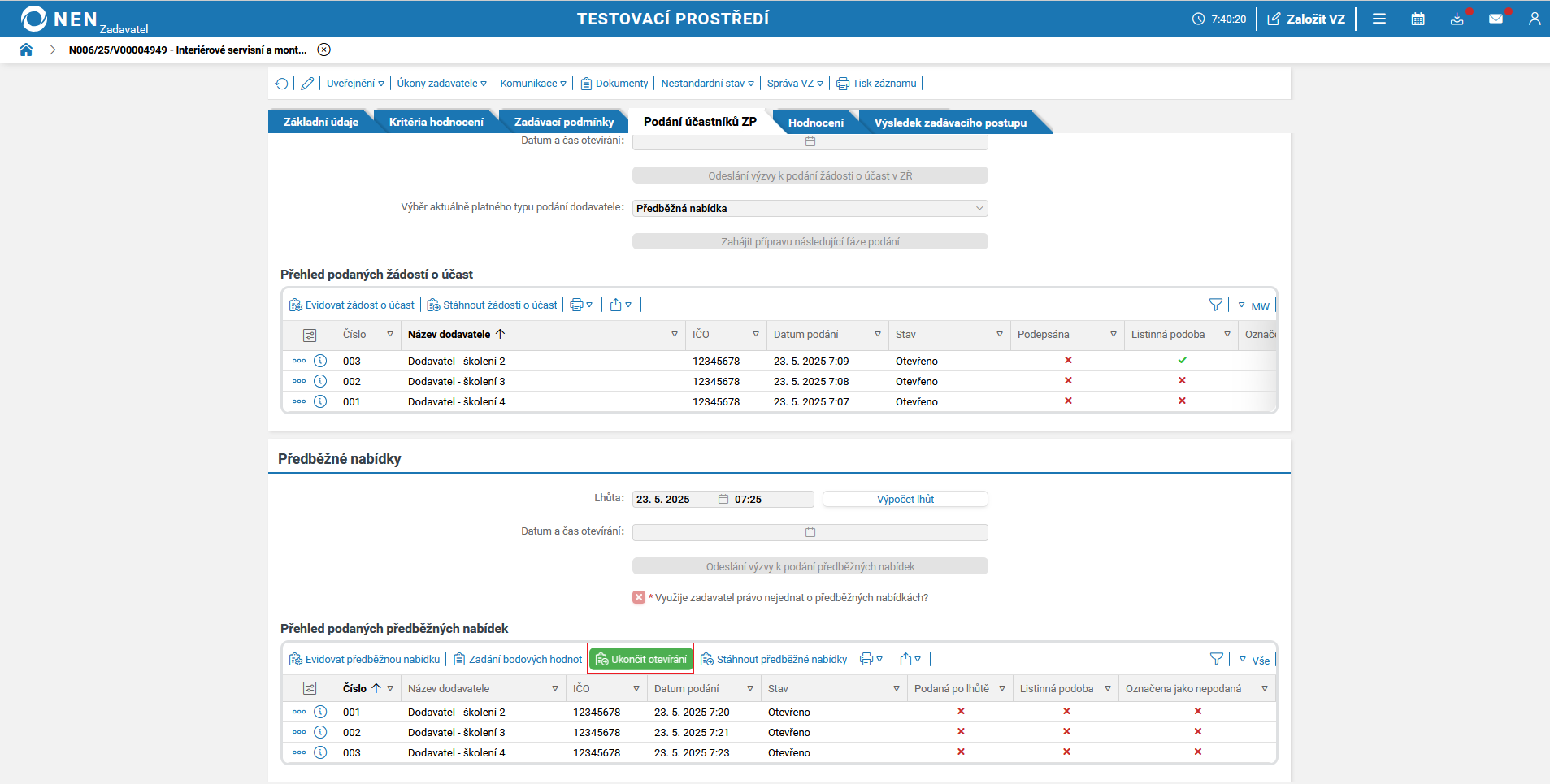Viewport: 1550px width, 784px height.
Task: Open filter icon in preliminary offers table
Action: click(x=1216, y=659)
